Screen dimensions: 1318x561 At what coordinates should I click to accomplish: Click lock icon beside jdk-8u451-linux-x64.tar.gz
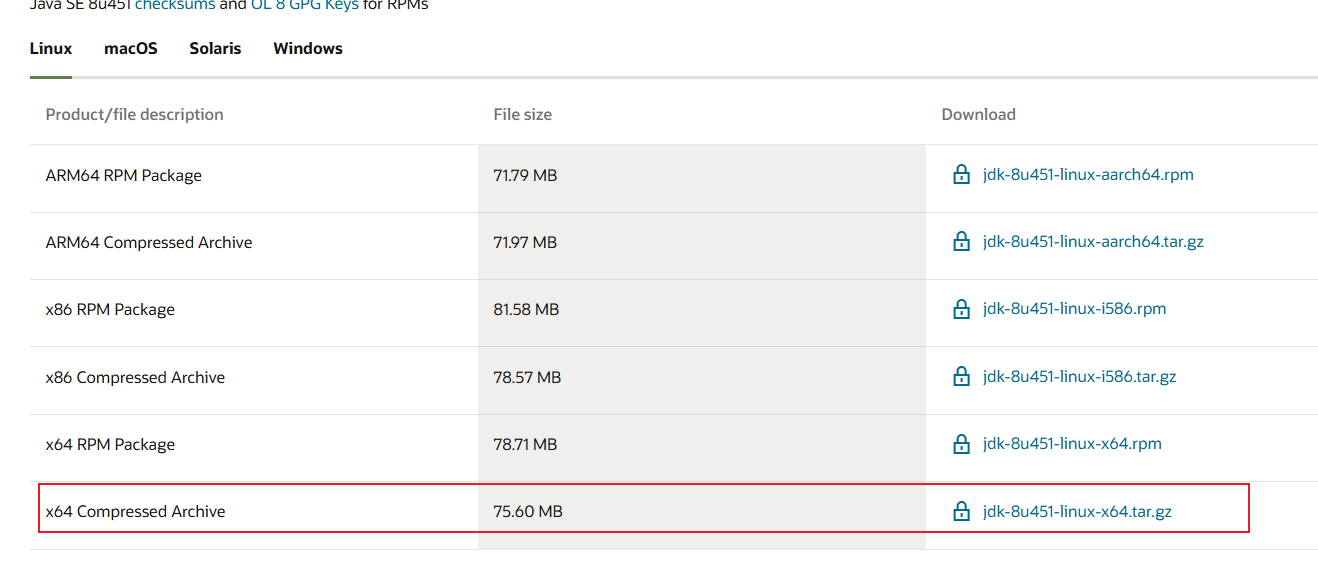961,511
